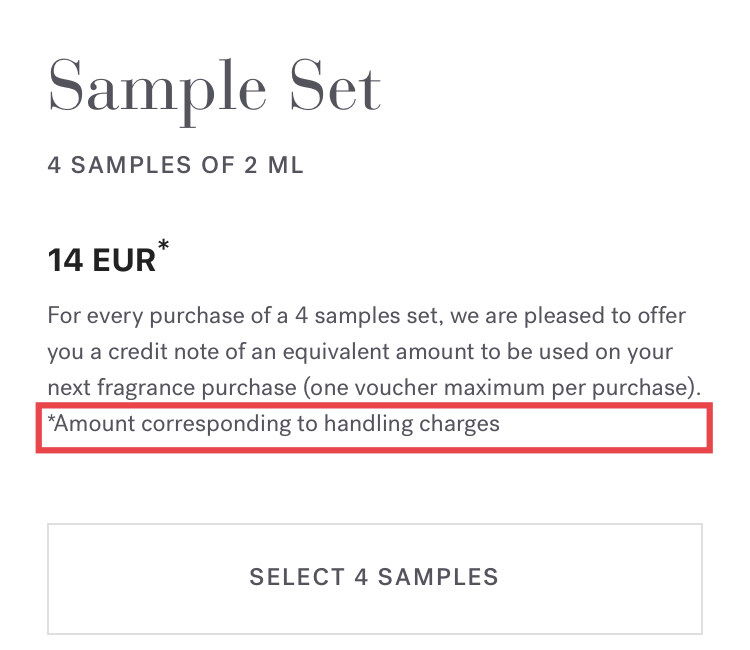The image size is (750, 650).
Task: Click the asterisk beside the 14 EUR price
Action: point(164,245)
